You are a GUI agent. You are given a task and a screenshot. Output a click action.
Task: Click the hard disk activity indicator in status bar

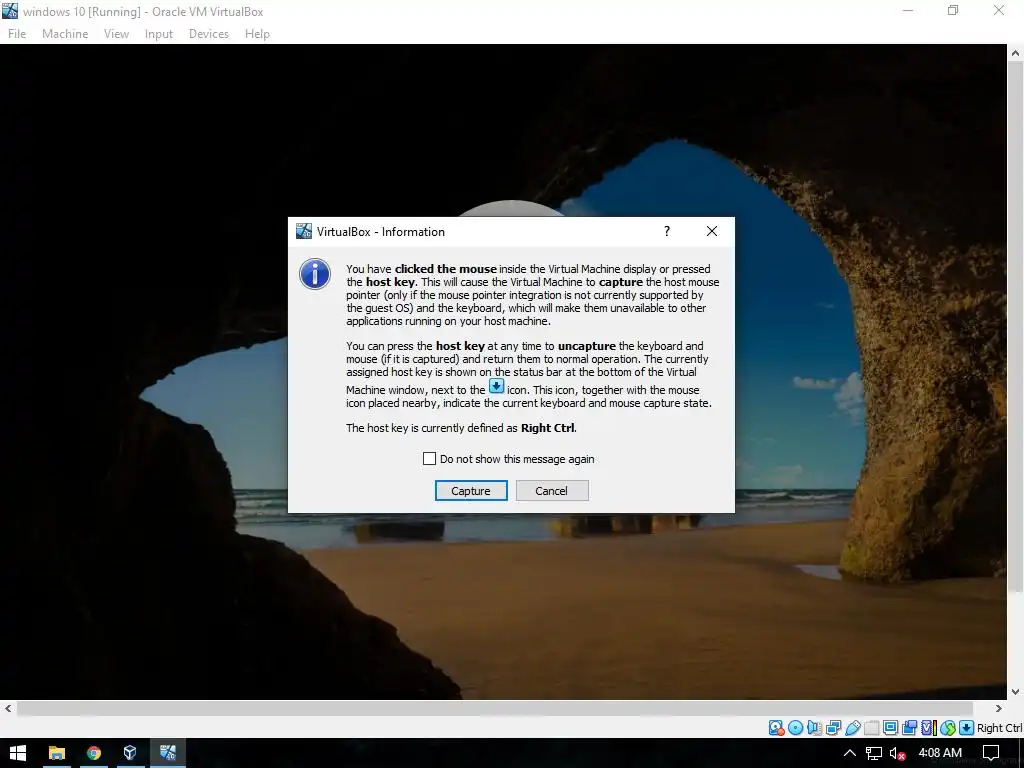point(776,728)
